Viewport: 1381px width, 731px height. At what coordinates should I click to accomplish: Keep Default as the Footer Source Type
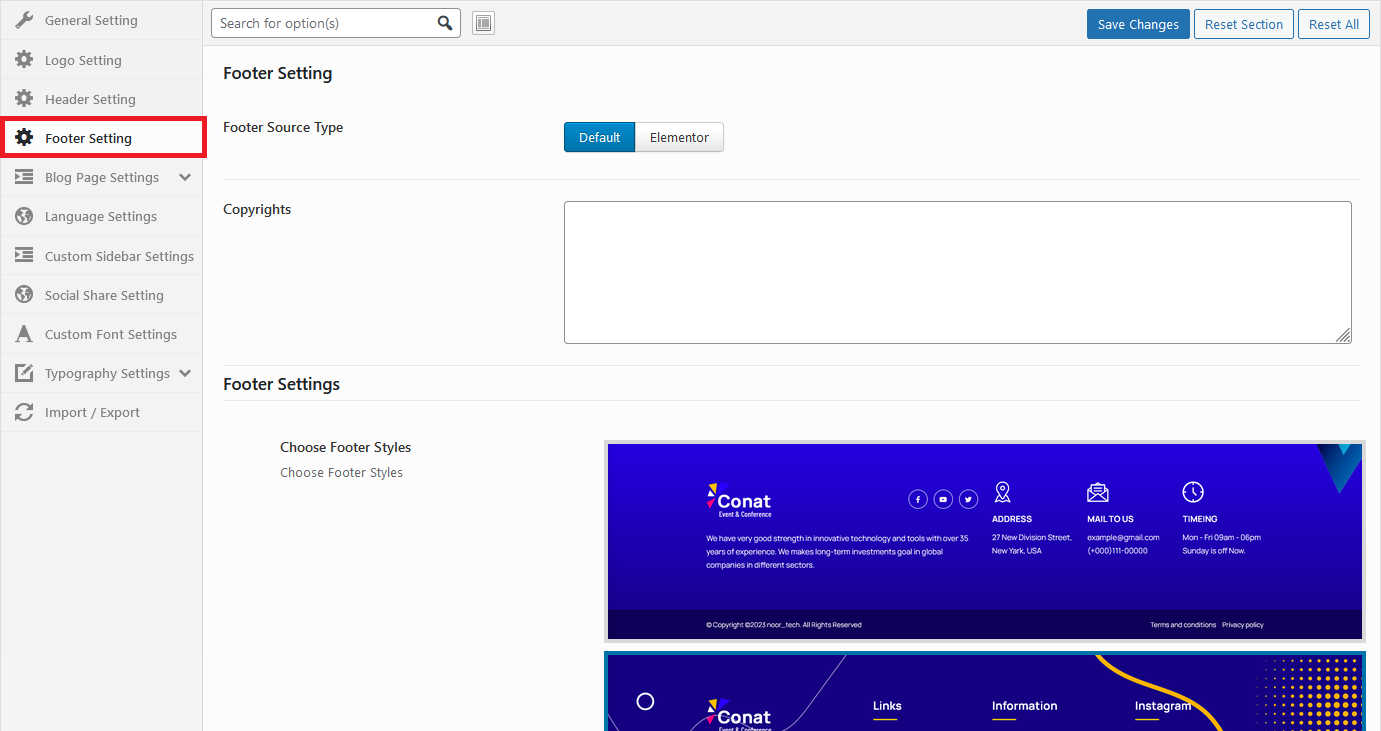(599, 136)
